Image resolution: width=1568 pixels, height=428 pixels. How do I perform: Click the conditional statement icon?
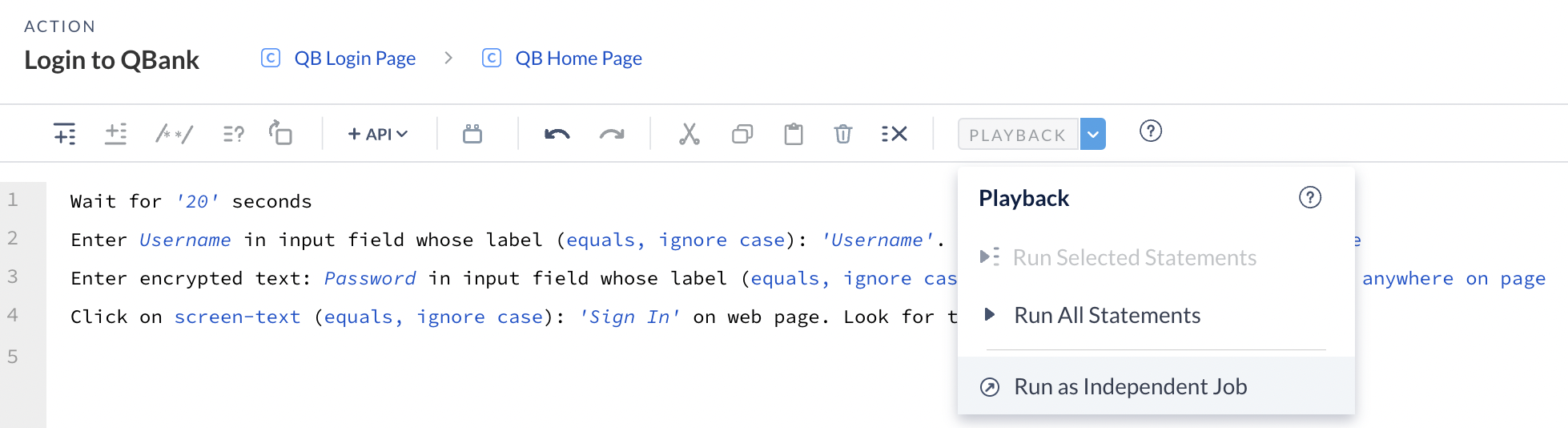click(x=233, y=134)
